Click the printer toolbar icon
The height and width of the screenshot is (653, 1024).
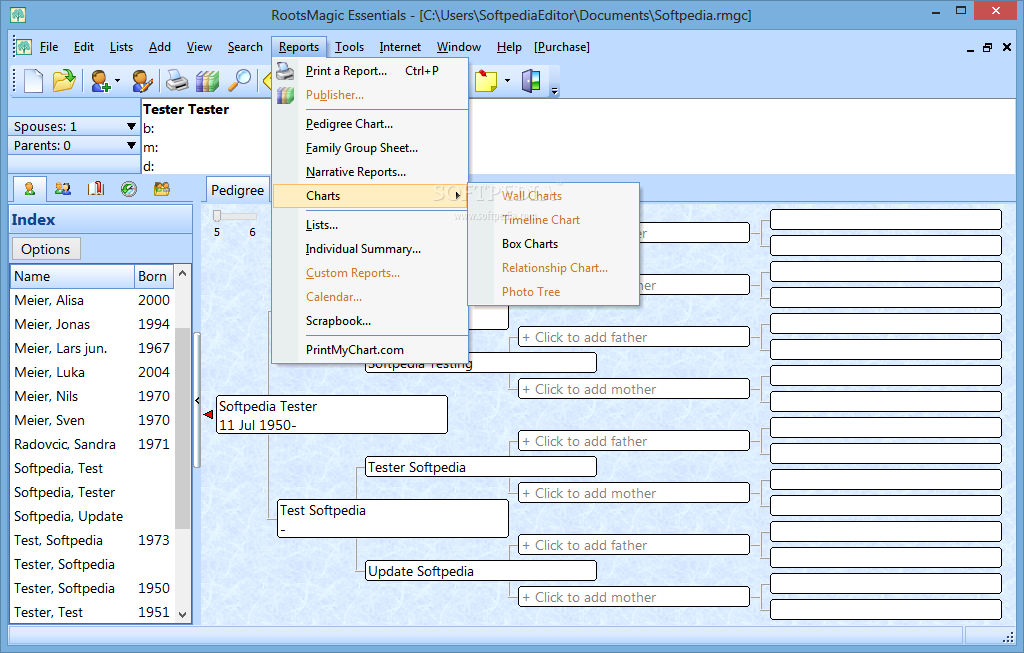(176, 81)
